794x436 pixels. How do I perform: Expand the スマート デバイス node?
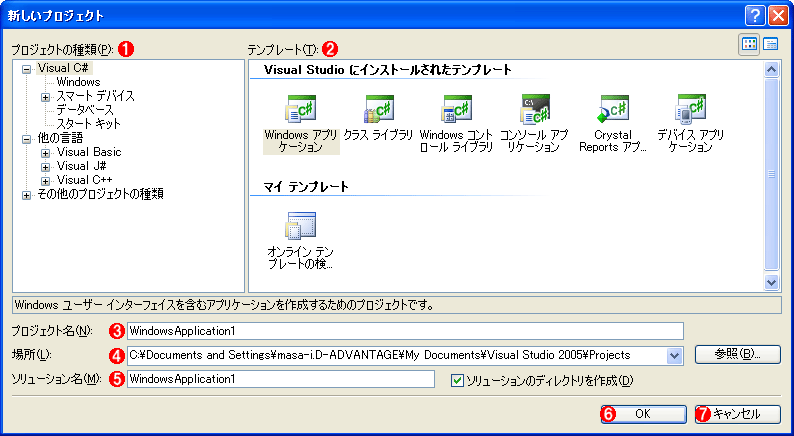(x=46, y=97)
